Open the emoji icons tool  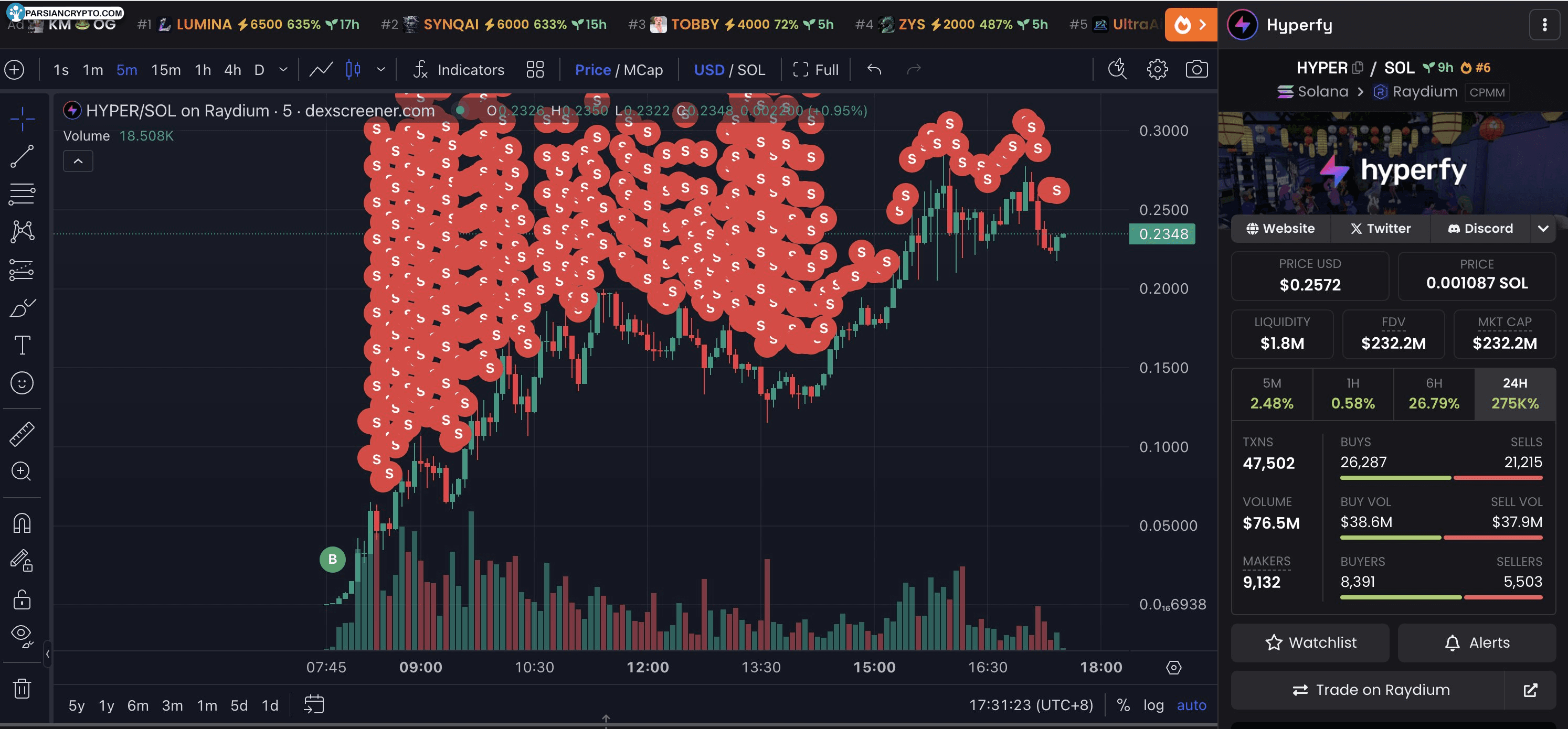22,383
